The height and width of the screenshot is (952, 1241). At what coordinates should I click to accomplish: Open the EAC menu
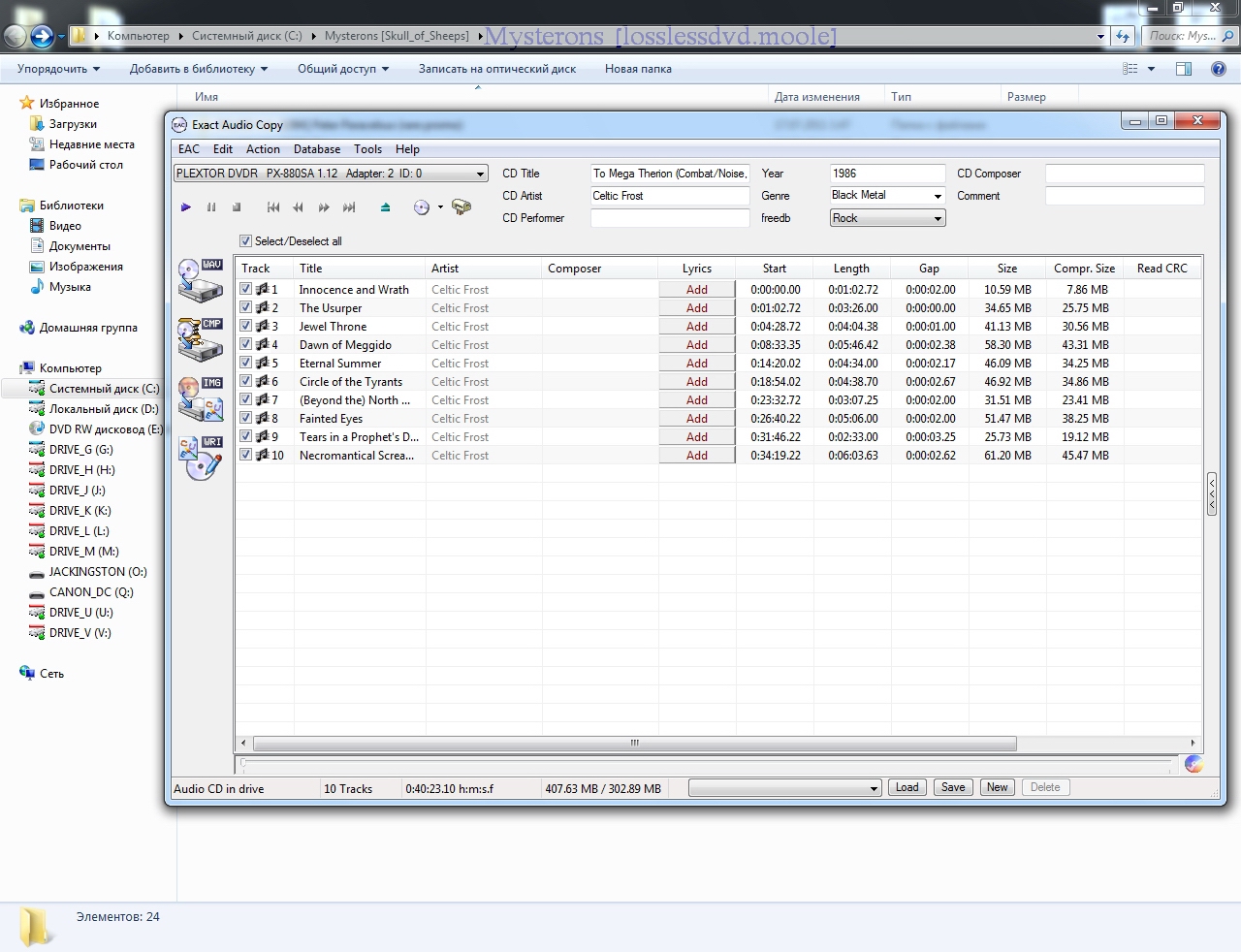(x=189, y=149)
